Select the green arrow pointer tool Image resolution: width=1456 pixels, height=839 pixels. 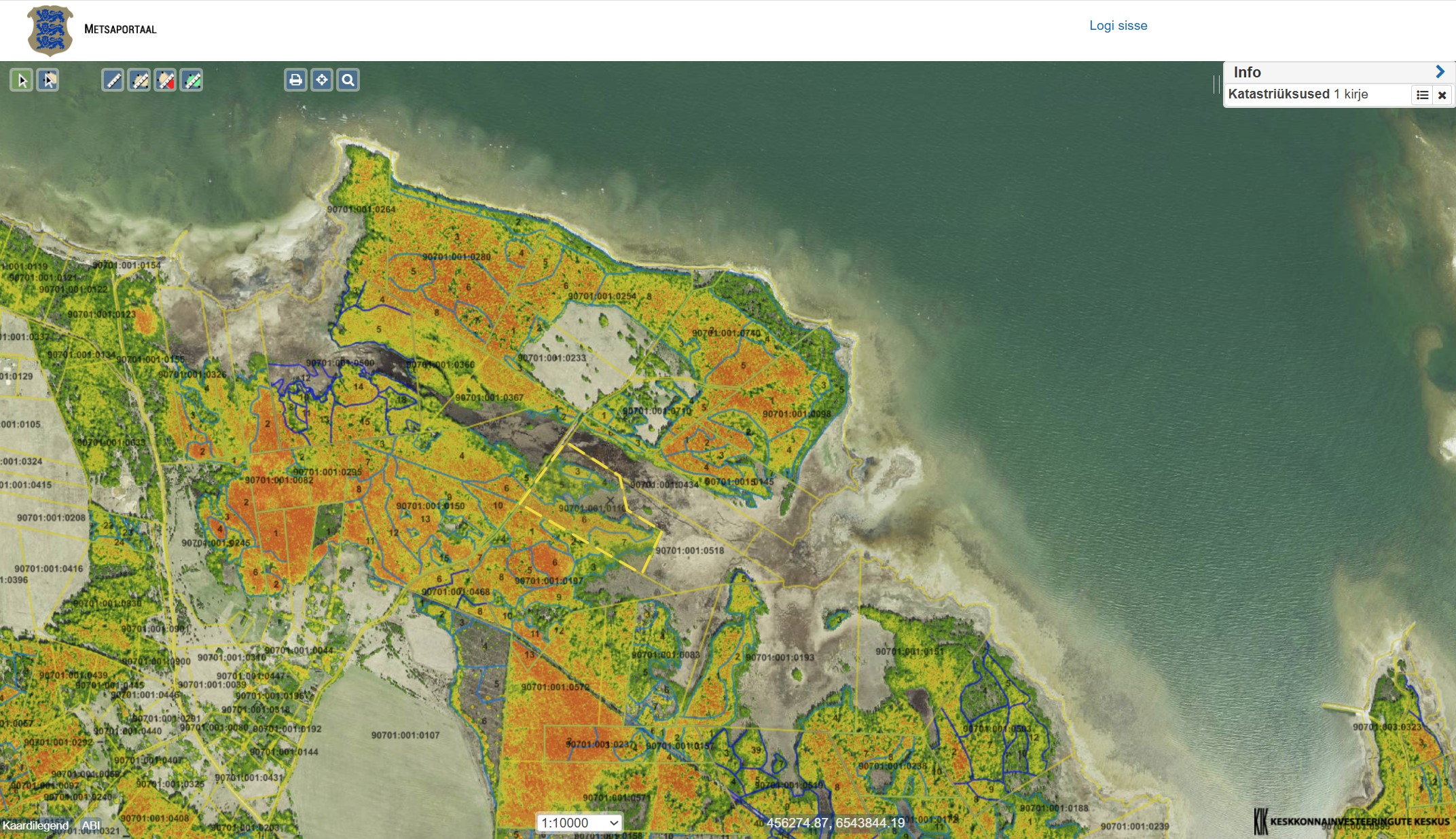coord(22,80)
